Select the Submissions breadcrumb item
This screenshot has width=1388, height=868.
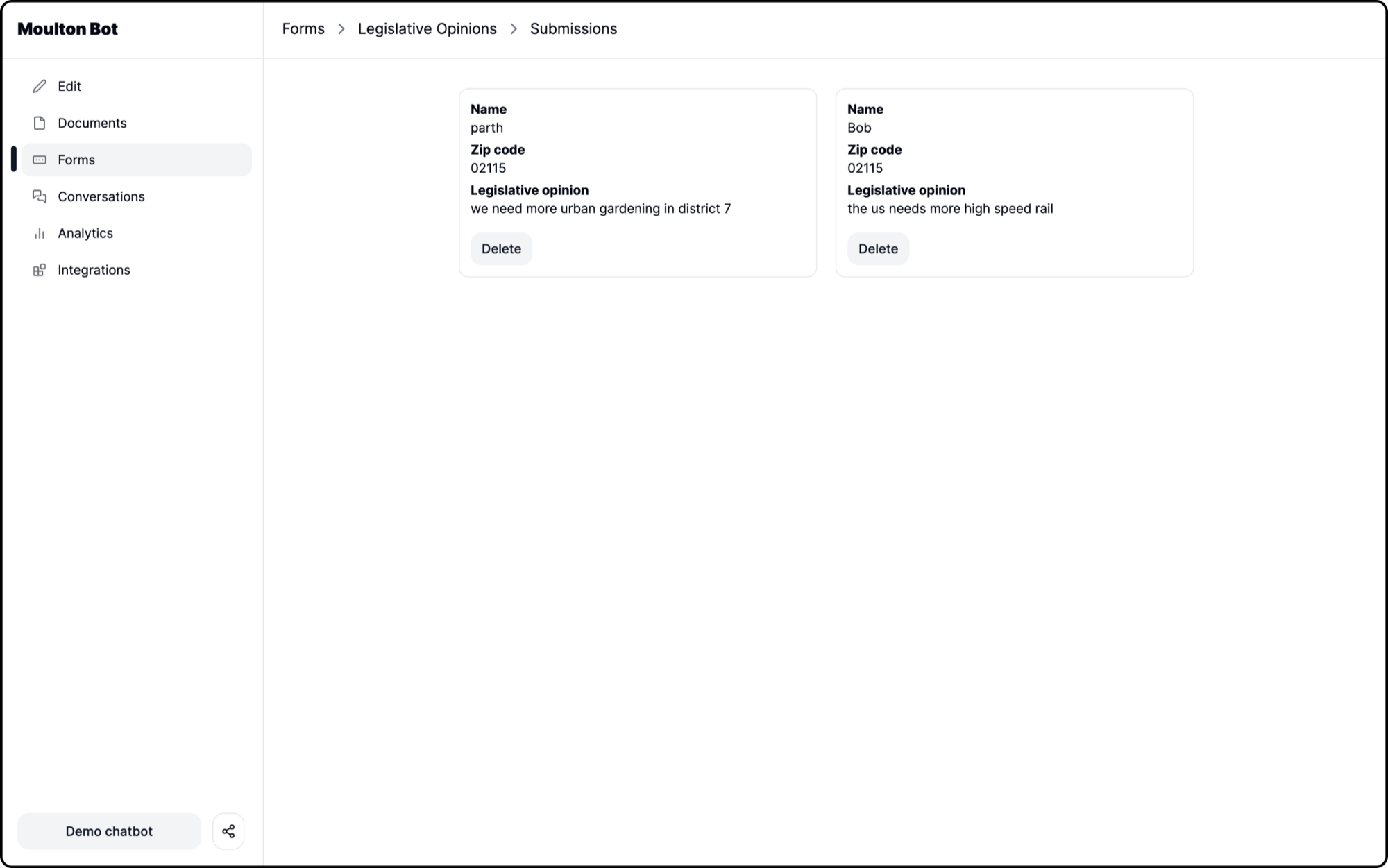click(573, 28)
